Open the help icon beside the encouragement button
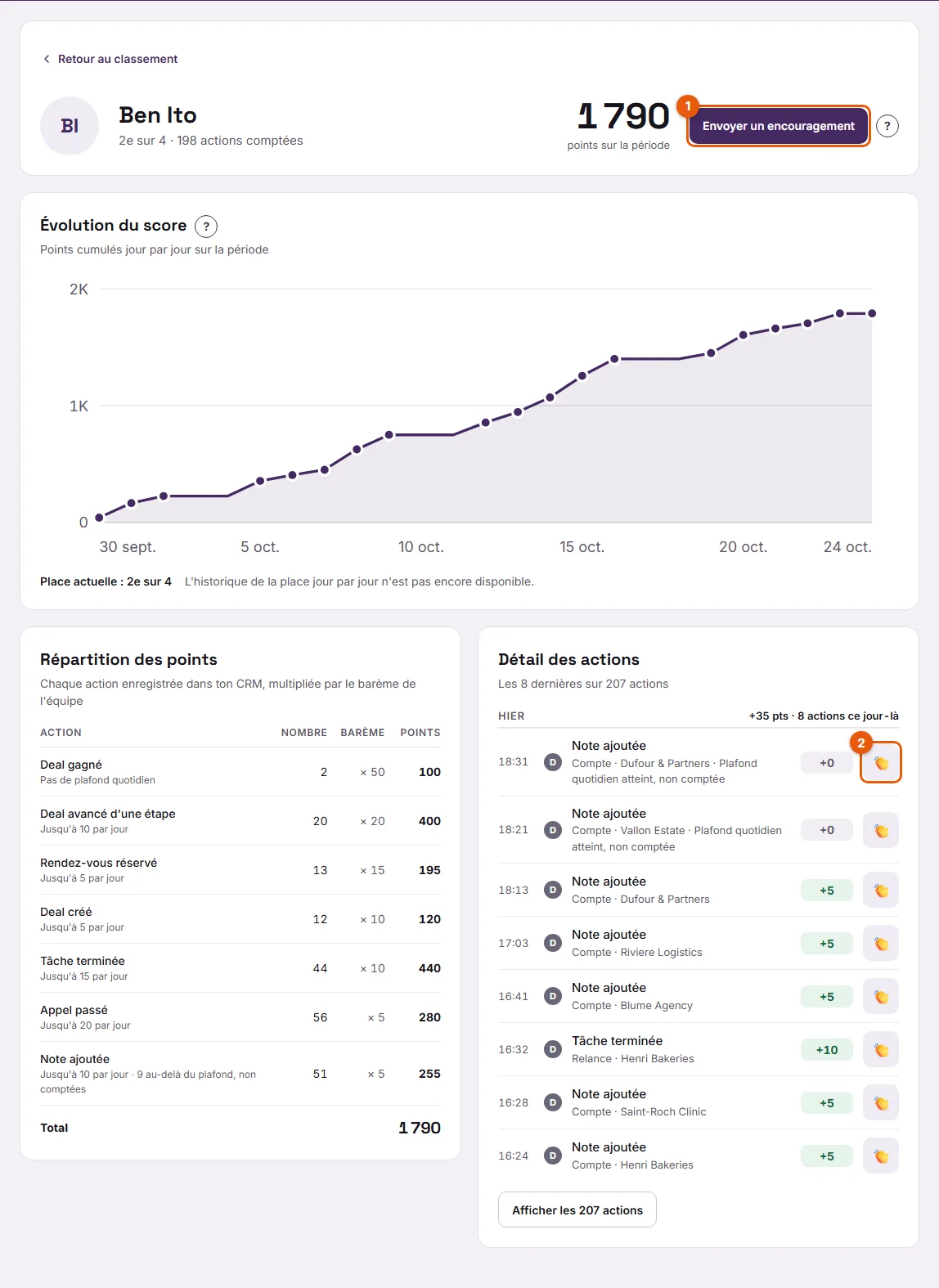This screenshot has width=939, height=1288. (887, 126)
